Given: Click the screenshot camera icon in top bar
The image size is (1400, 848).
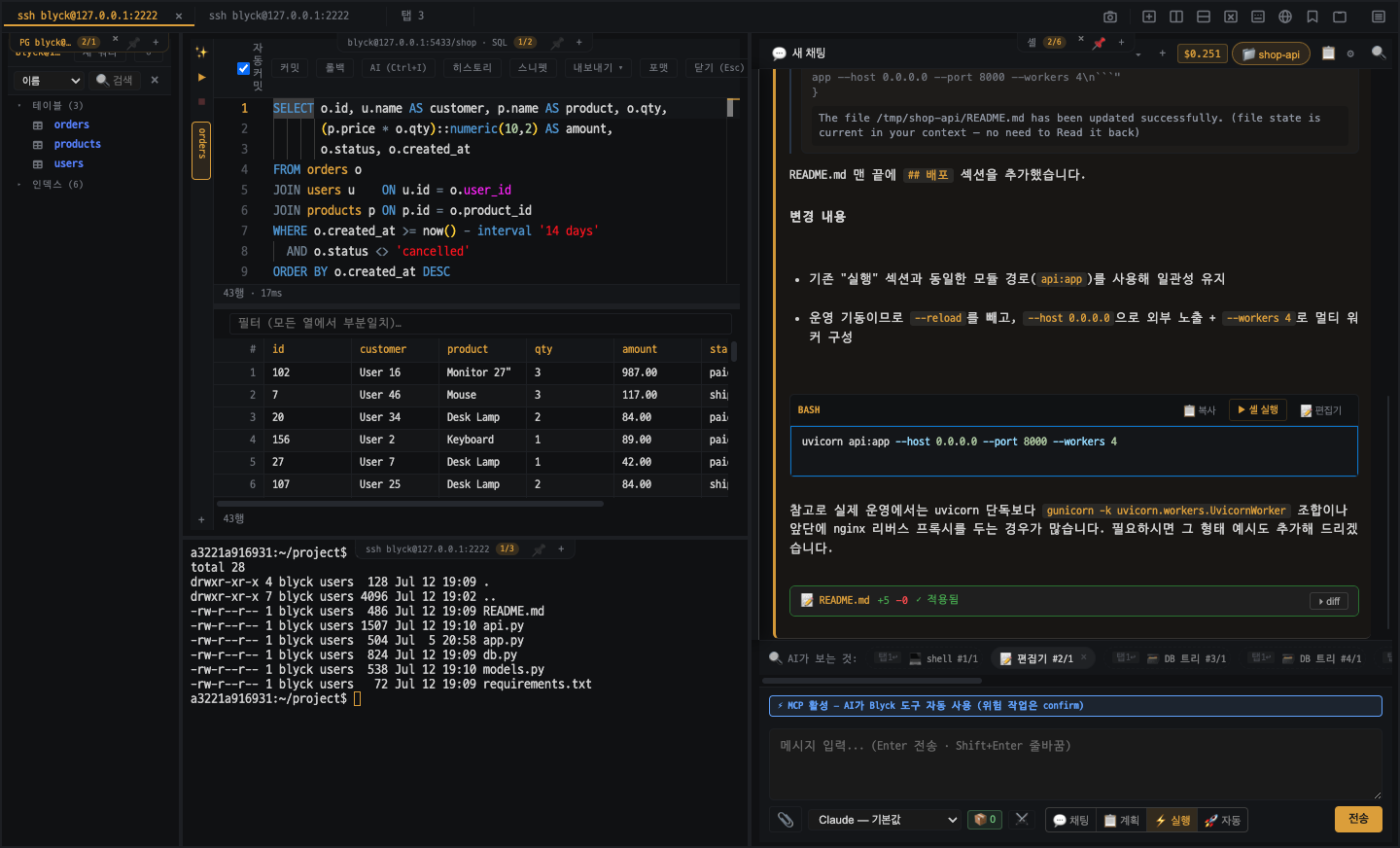Looking at the screenshot, I should coord(1110,17).
